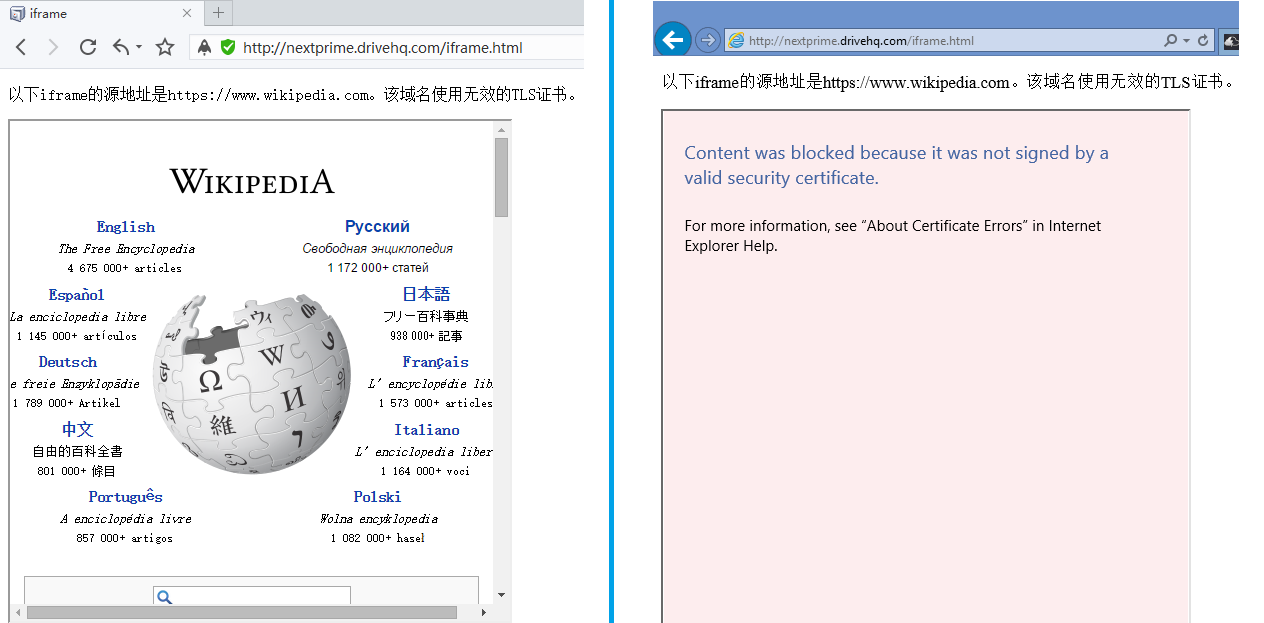Open the Español Wikipedia link
This screenshot has width=1264, height=623.
point(77,294)
